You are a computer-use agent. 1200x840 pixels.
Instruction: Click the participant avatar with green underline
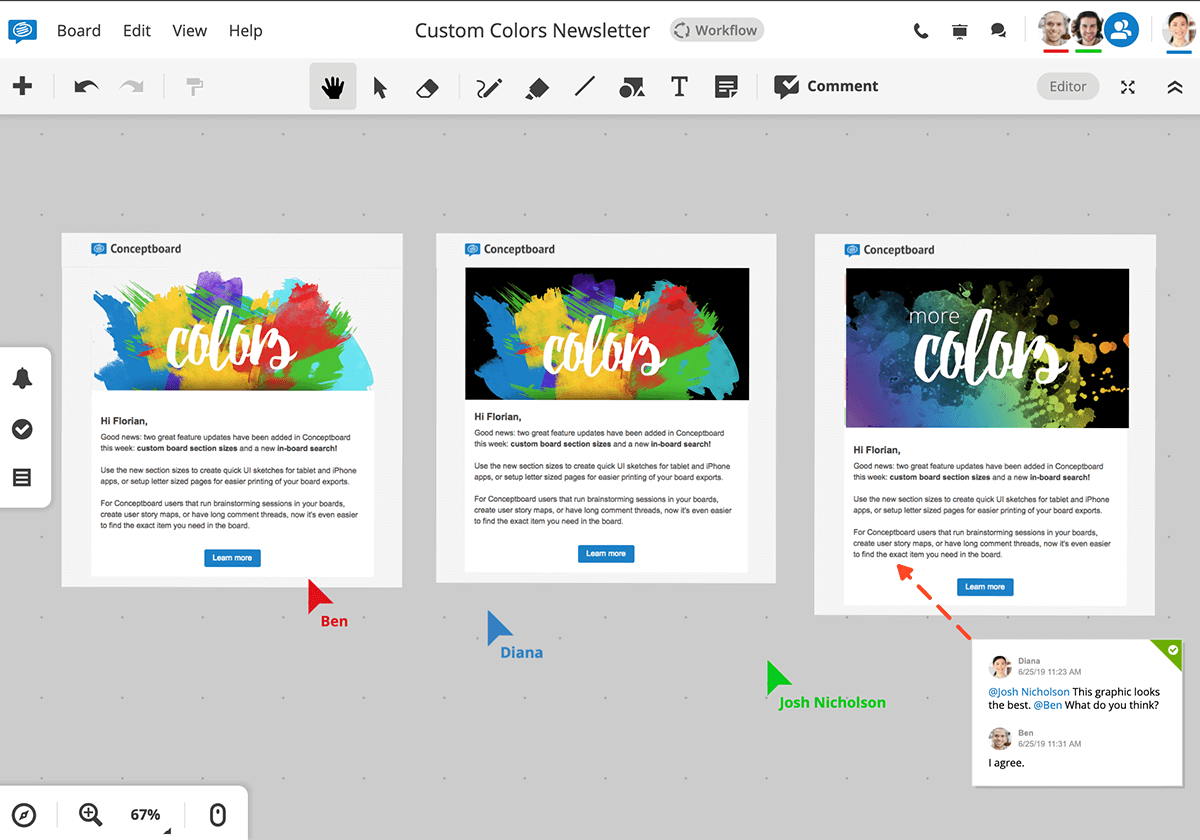[1088, 30]
